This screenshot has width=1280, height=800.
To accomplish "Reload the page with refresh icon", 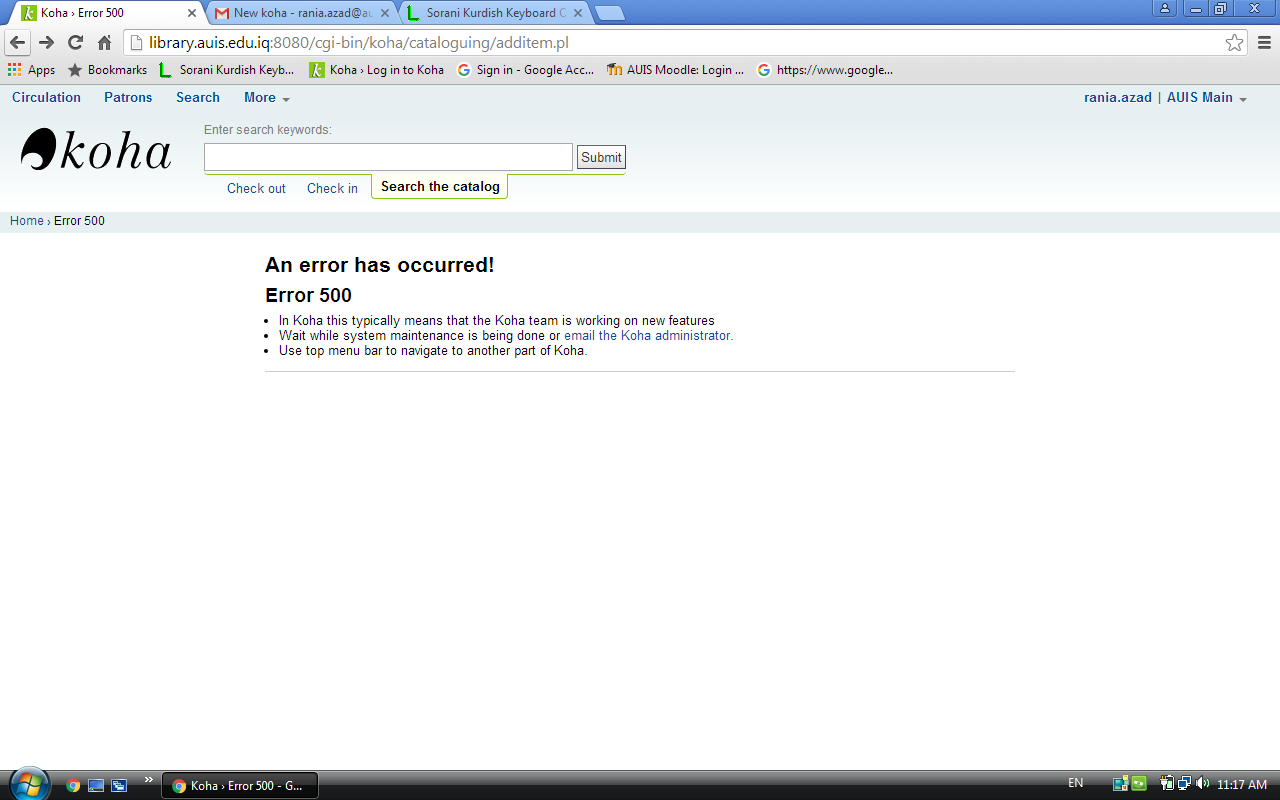I will pos(75,43).
